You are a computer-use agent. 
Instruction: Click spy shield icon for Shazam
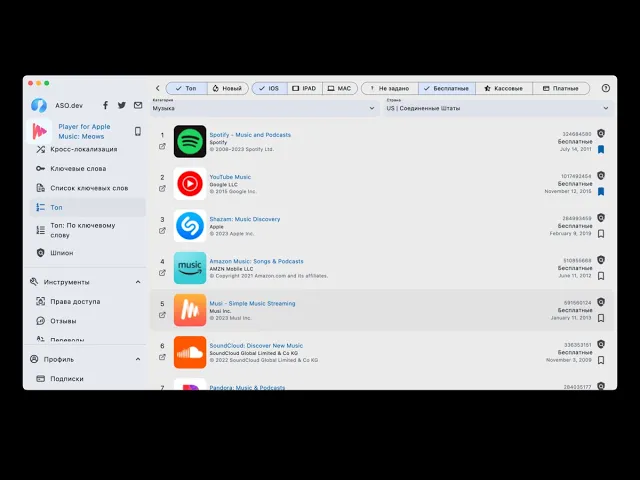(601, 218)
